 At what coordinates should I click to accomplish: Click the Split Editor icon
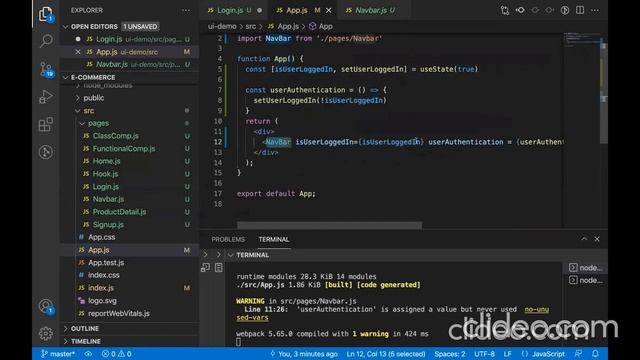(x=580, y=10)
